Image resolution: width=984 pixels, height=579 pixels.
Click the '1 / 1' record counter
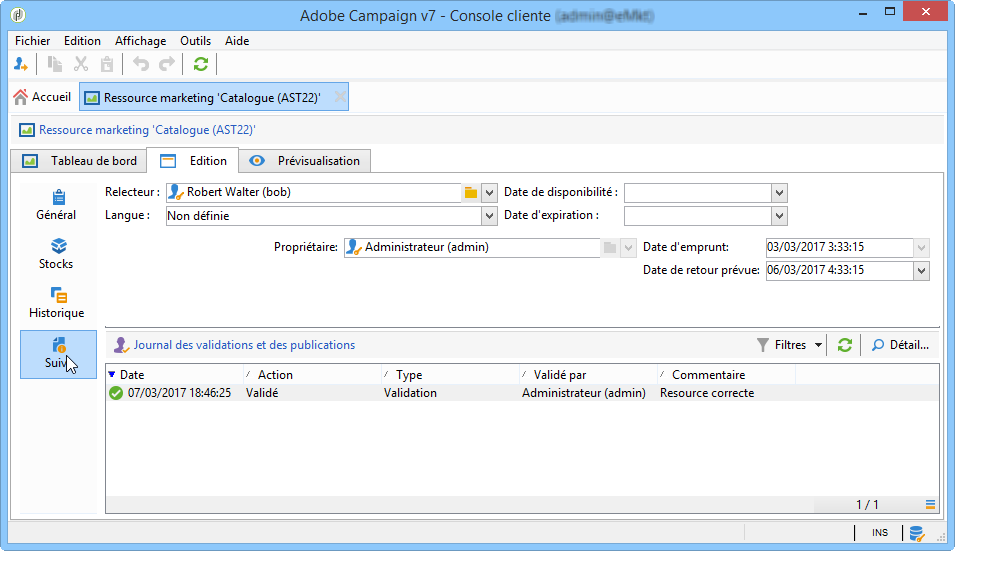point(867,504)
